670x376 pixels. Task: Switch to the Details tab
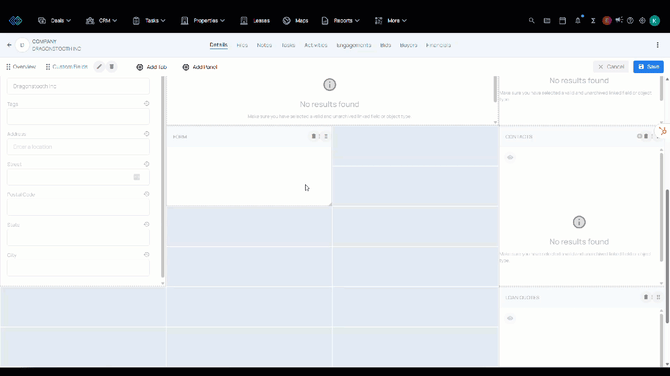point(218,45)
